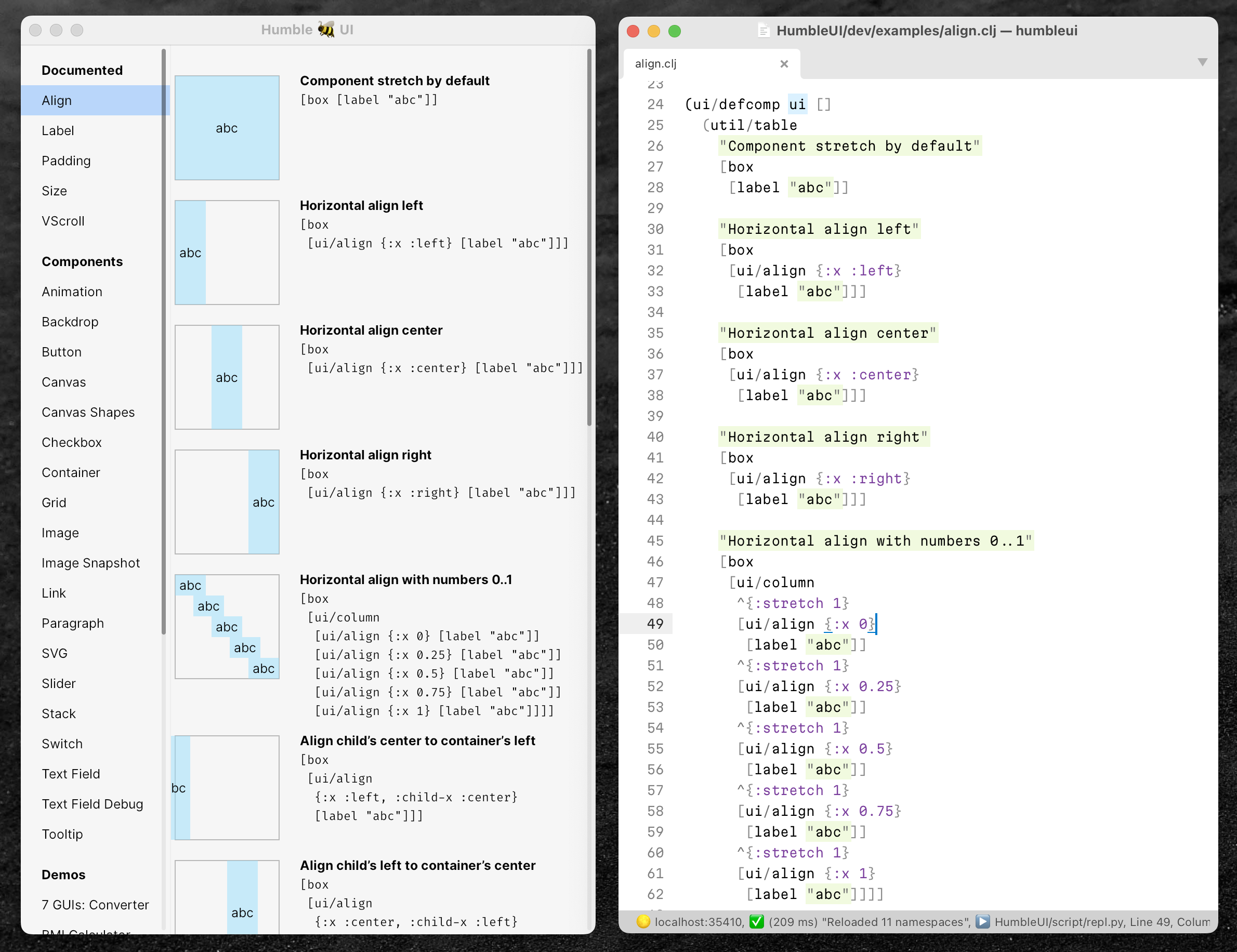
Task: Go to the Switch component page
Action: coord(62,744)
